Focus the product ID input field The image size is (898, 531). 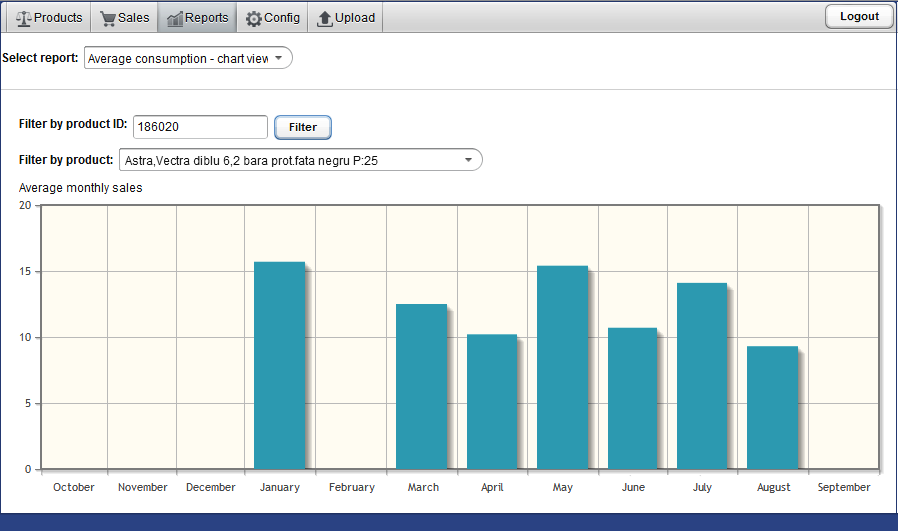click(200, 127)
